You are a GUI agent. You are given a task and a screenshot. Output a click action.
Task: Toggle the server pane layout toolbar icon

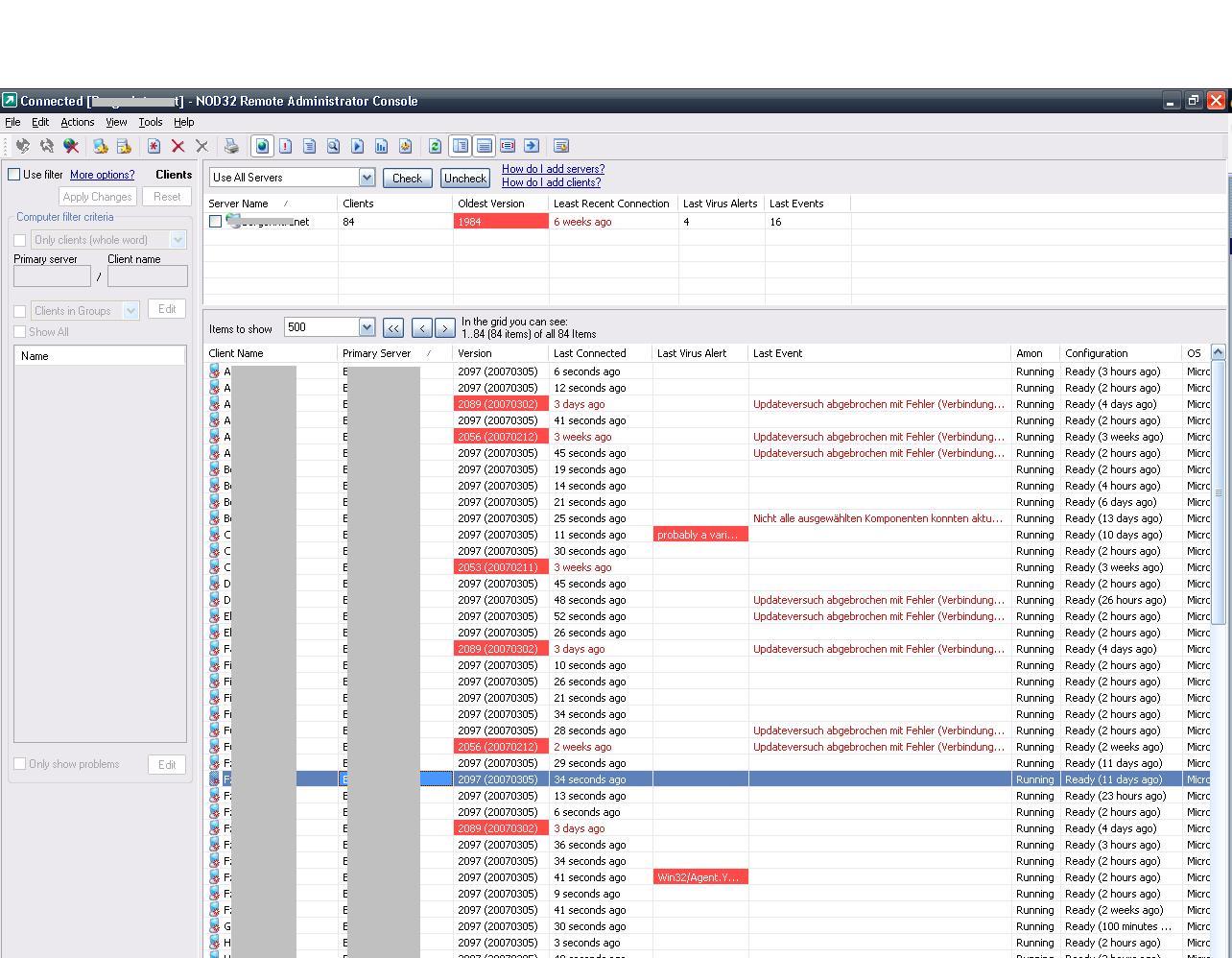tap(484, 146)
